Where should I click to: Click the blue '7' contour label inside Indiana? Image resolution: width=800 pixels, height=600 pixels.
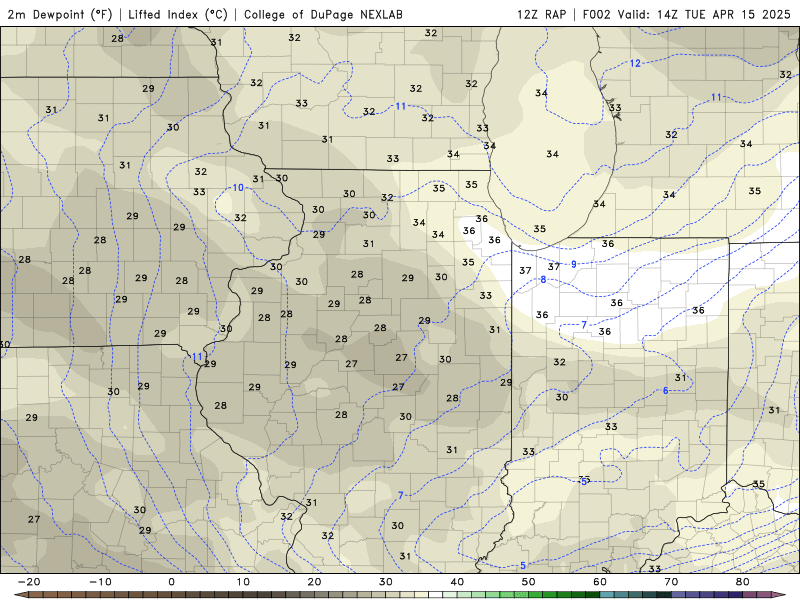[584, 324]
